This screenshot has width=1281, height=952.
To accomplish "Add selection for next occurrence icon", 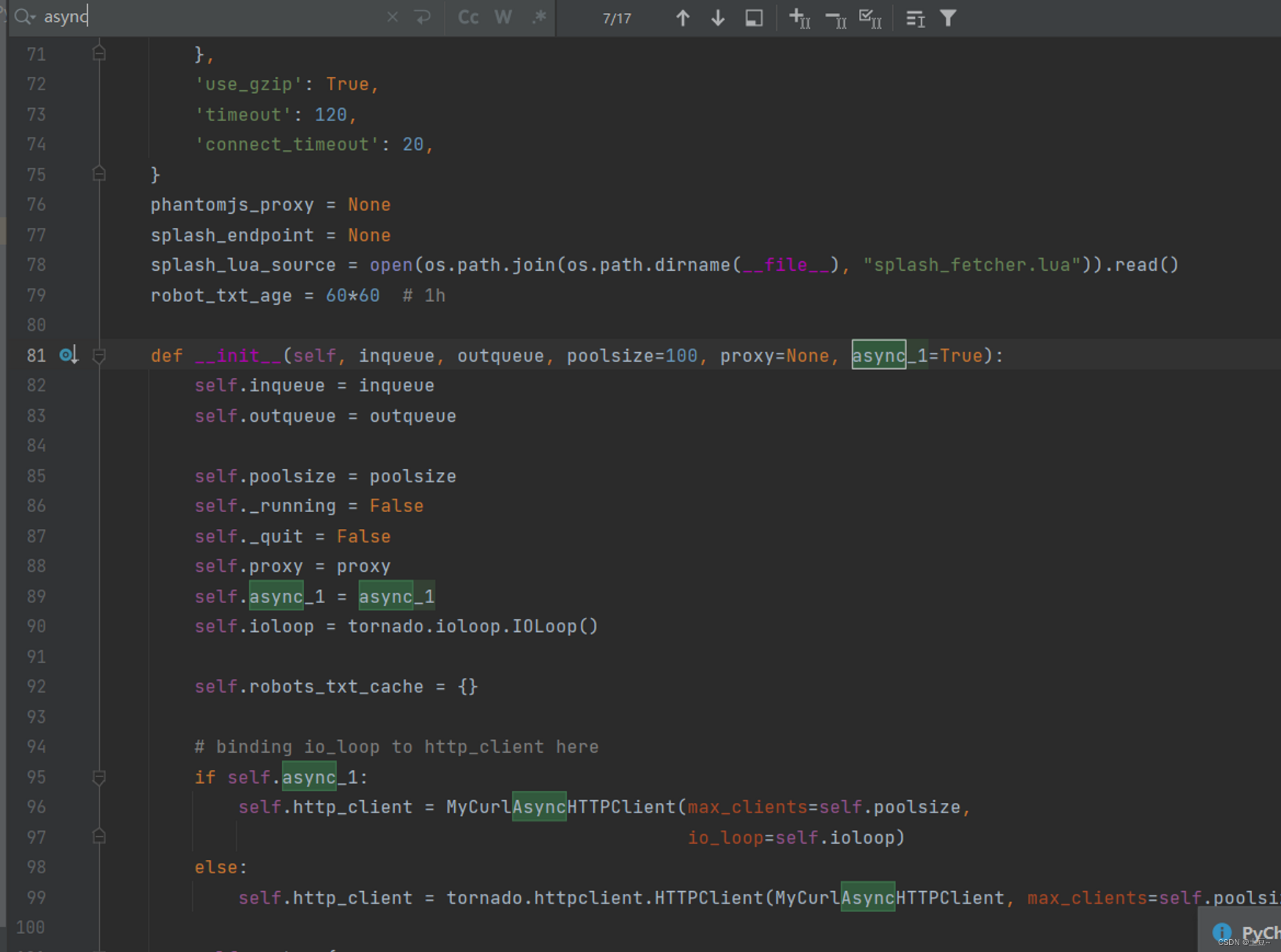I will click(800, 18).
